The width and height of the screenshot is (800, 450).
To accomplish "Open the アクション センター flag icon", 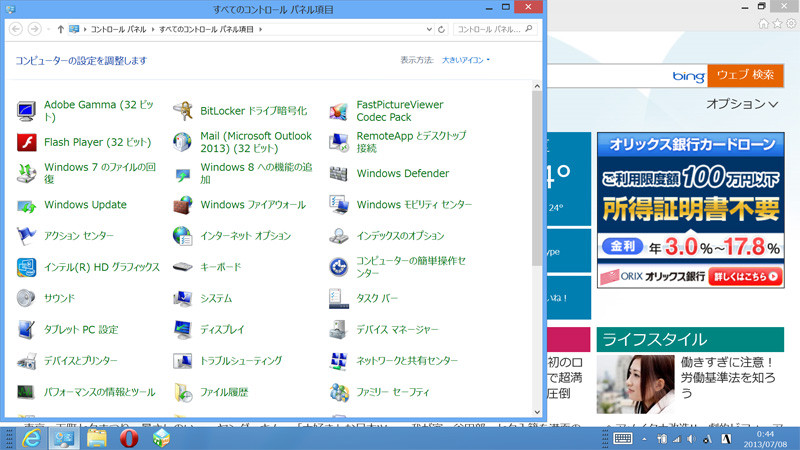I will point(27,236).
